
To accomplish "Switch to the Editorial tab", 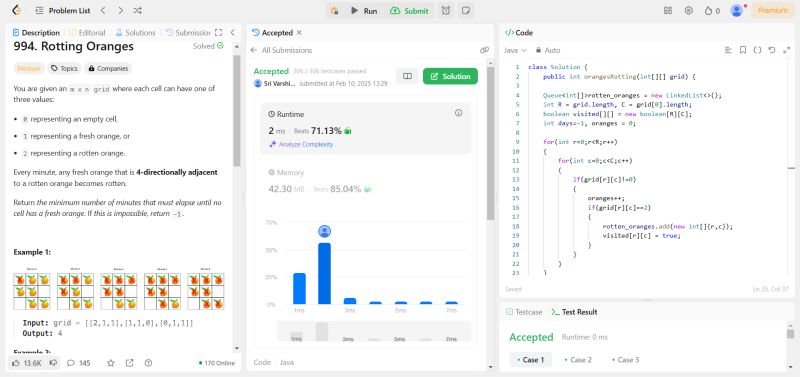I will pyautogui.click(x=87, y=33).
